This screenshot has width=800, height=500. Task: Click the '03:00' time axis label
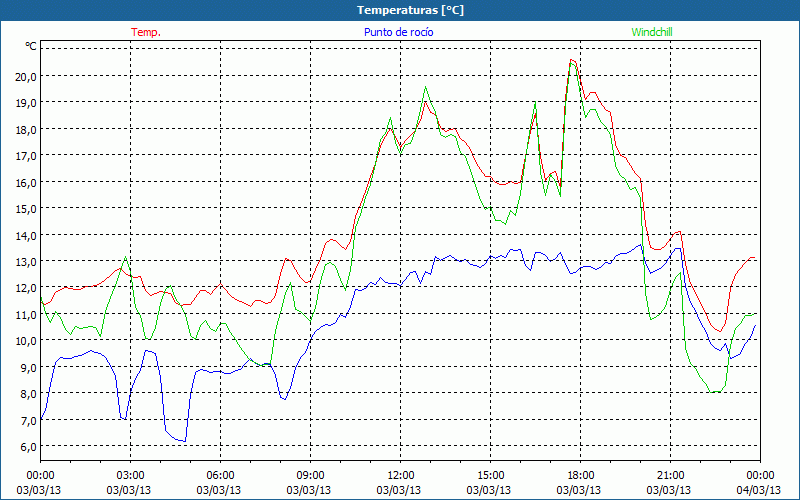tap(130, 476)
